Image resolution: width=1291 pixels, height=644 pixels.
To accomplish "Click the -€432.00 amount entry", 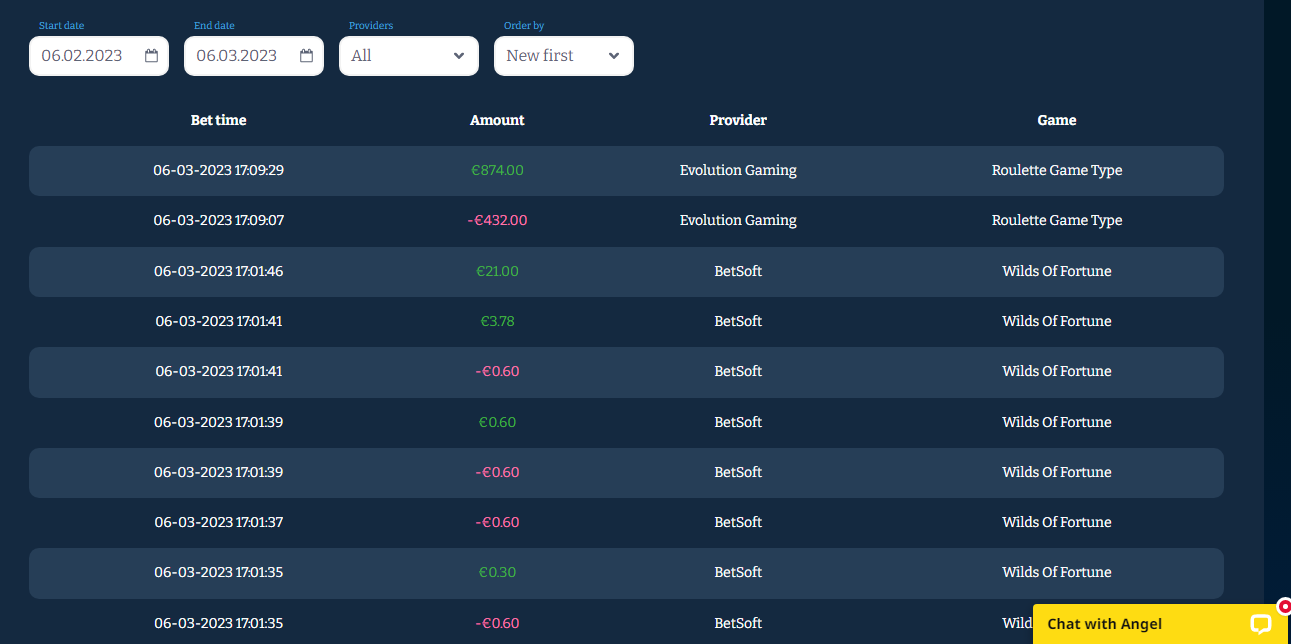I will tap(497, 220).
